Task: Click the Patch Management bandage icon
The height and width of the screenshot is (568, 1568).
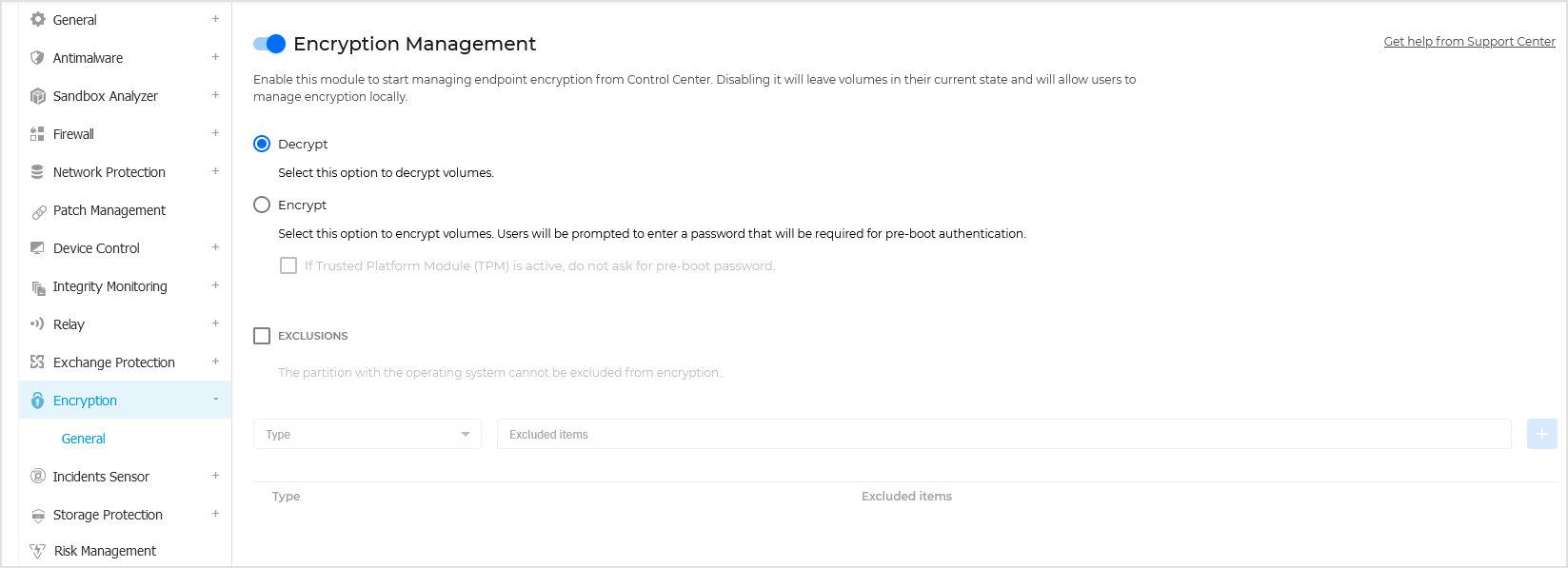Action: [x=38, y=210]
